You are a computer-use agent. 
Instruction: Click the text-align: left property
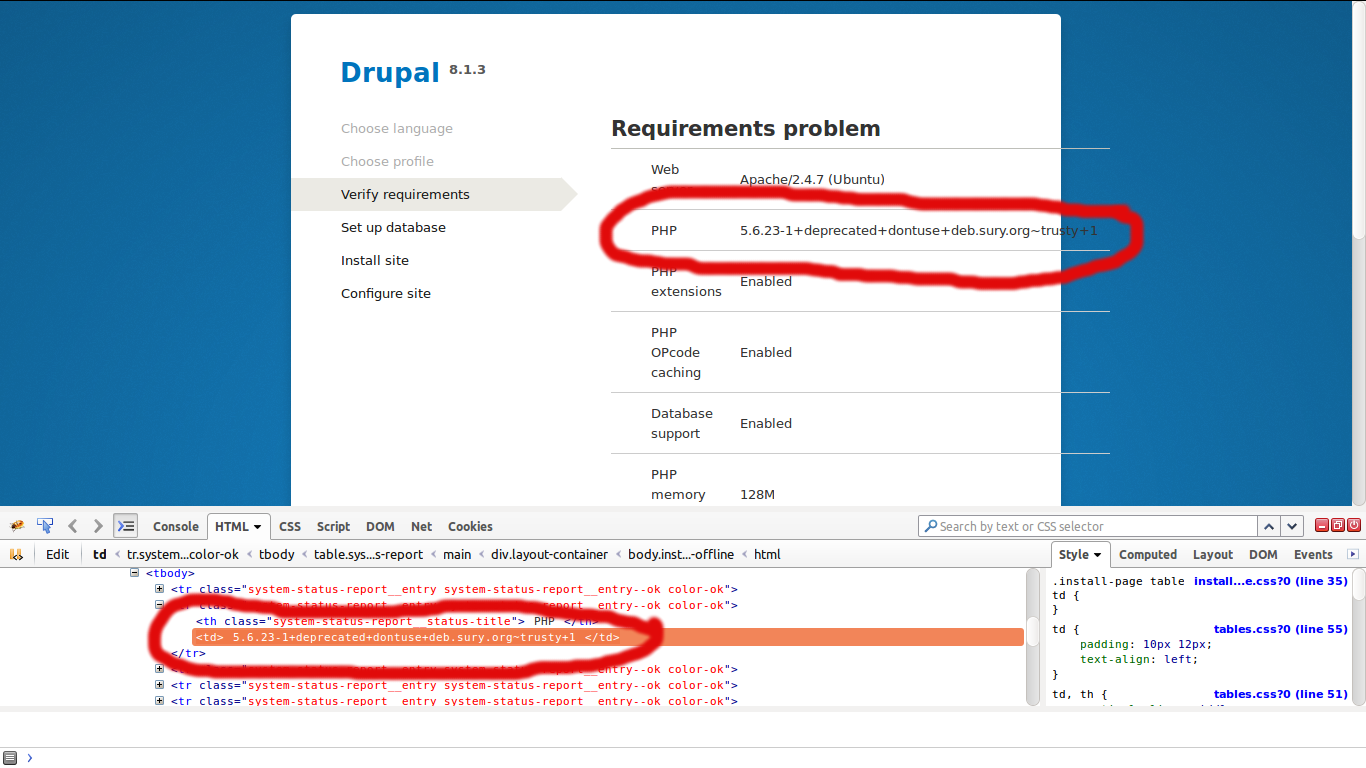pos(1138,660)
